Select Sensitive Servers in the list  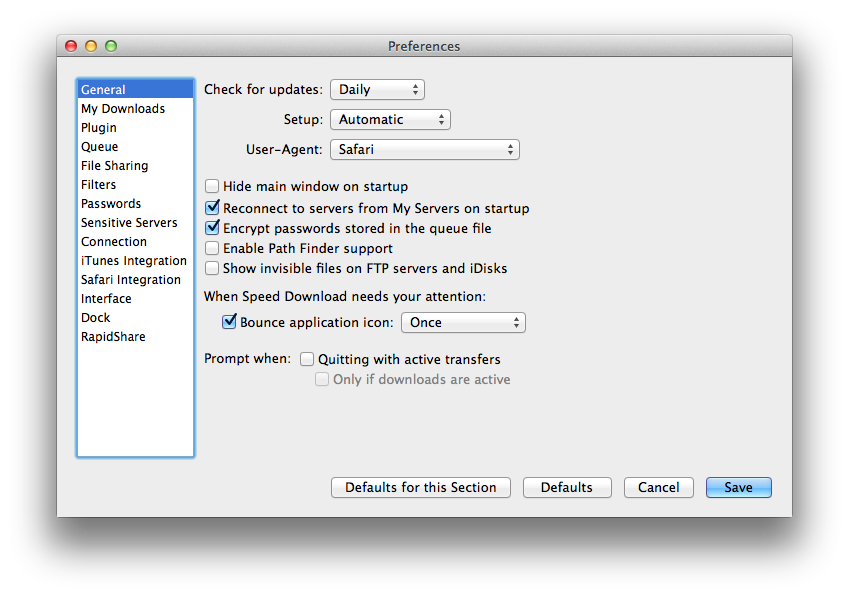[x=129, y=223]
